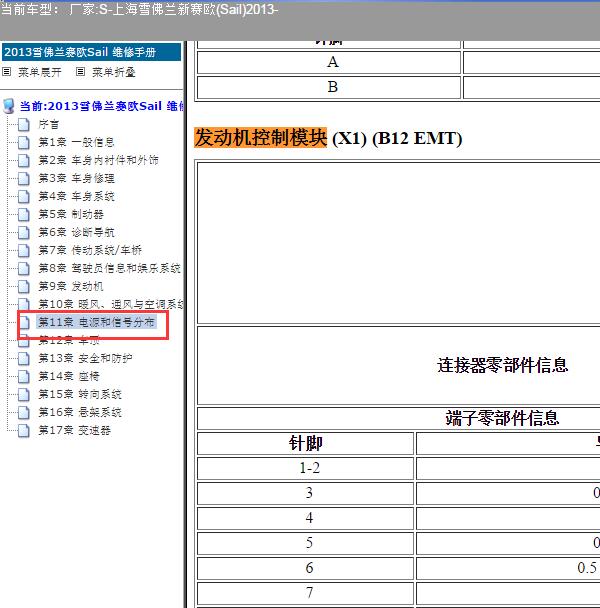Click pin 6 row cell
The width and height of the screenshot is (600, 608).
[305, 568]
